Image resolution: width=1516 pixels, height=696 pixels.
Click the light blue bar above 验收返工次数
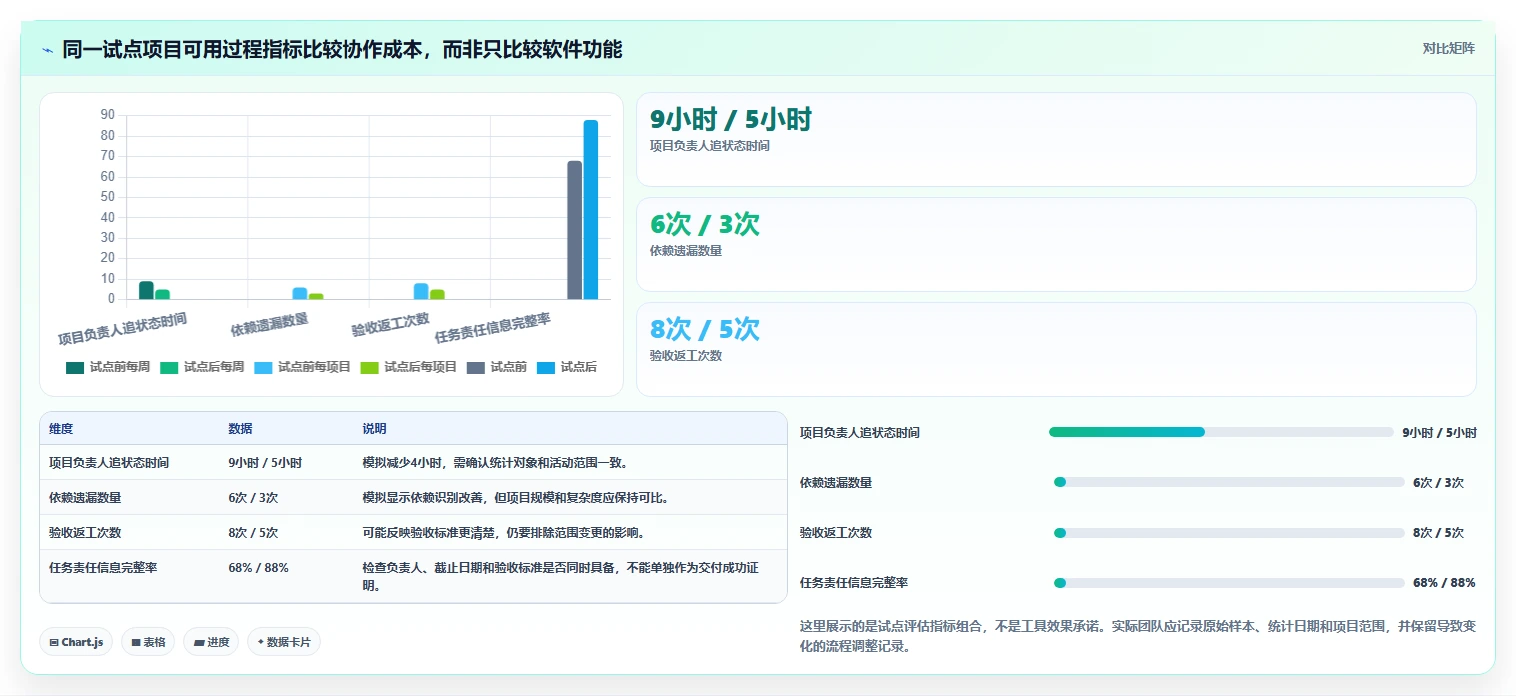click(x=421, y=291)
